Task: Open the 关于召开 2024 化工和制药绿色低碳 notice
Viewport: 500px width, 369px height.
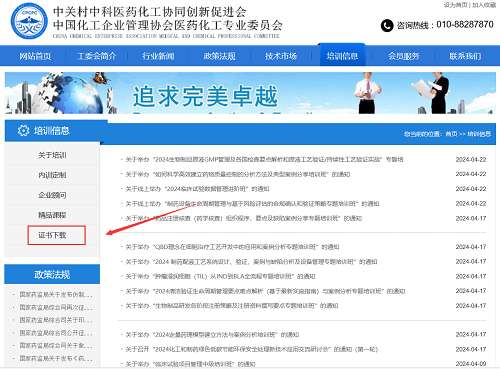Action: coord(252,349)
